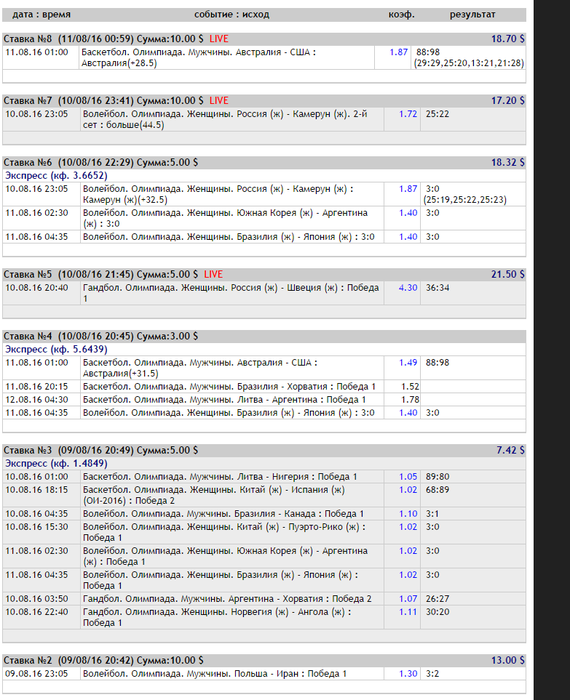Screen dimensions: 570x700
Task: Click the date 10.08.16 22:40 in Ставка №3
Action: (37, 612)
